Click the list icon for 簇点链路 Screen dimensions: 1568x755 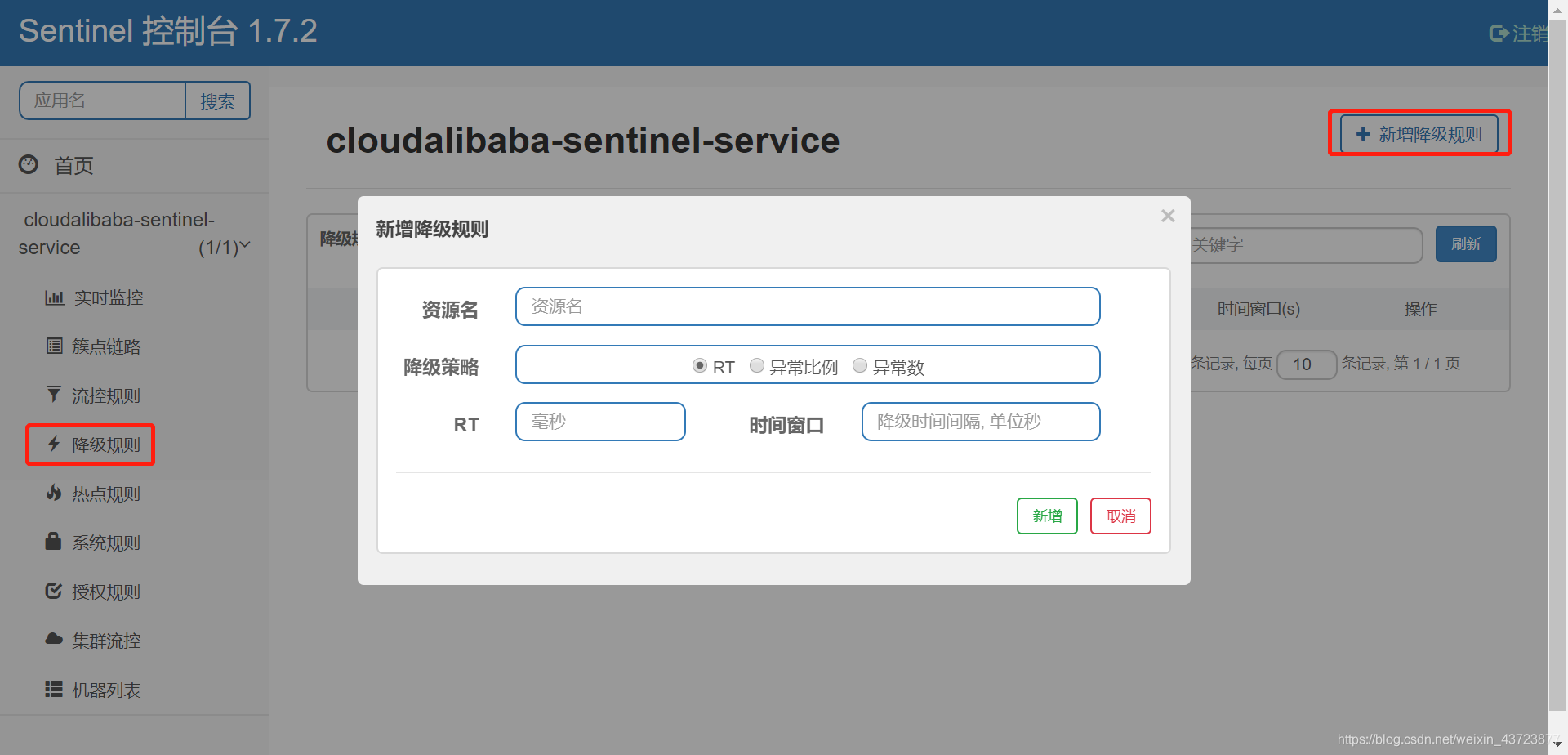point(54,346)
